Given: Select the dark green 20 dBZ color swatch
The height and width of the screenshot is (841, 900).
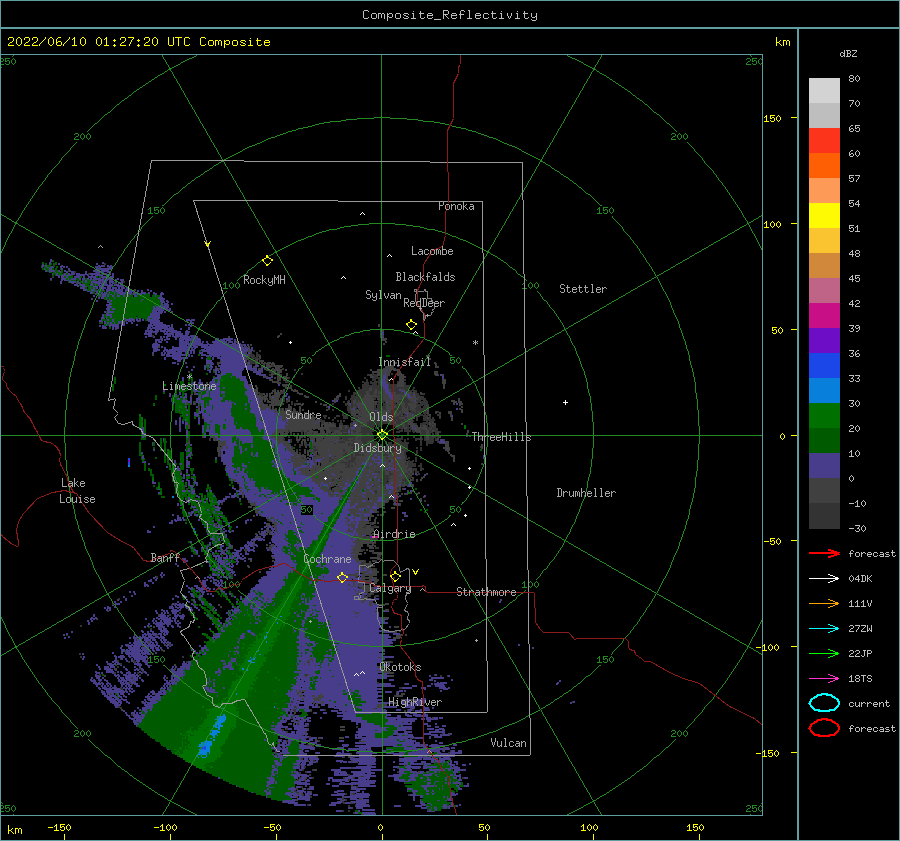Looking at the screenshot, I should [x=824, y=440].
